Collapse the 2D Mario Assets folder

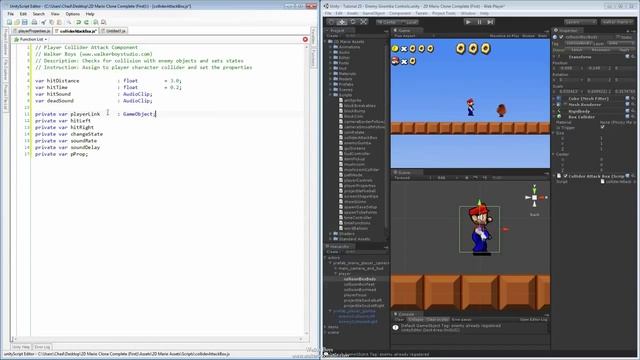coord(326,42)
